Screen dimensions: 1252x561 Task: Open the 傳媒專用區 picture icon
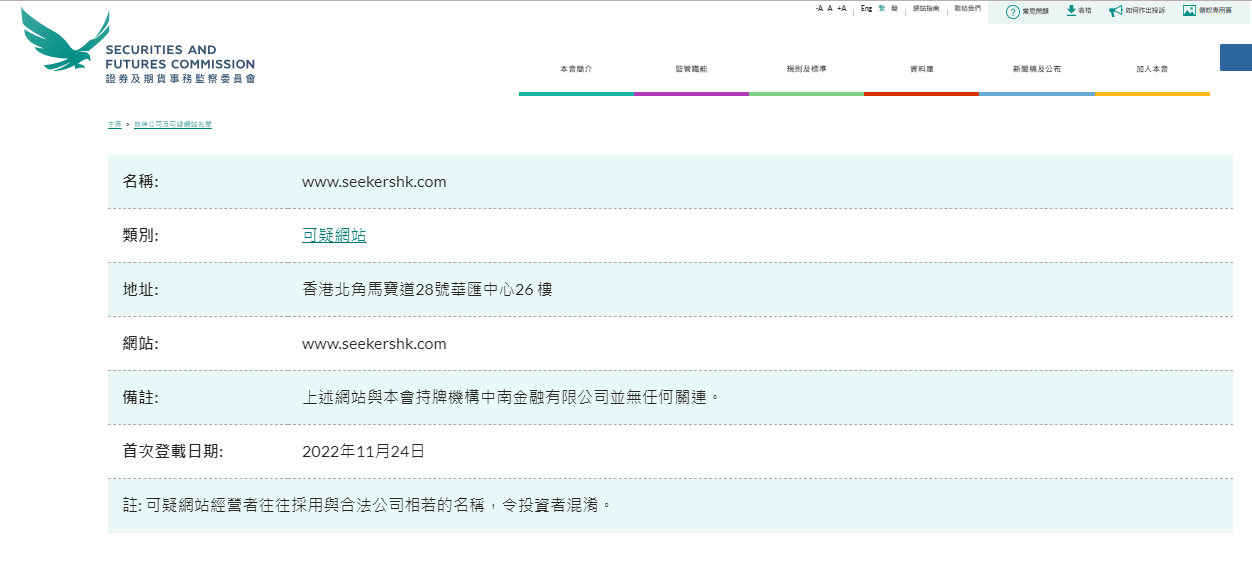click(1189, 10)
